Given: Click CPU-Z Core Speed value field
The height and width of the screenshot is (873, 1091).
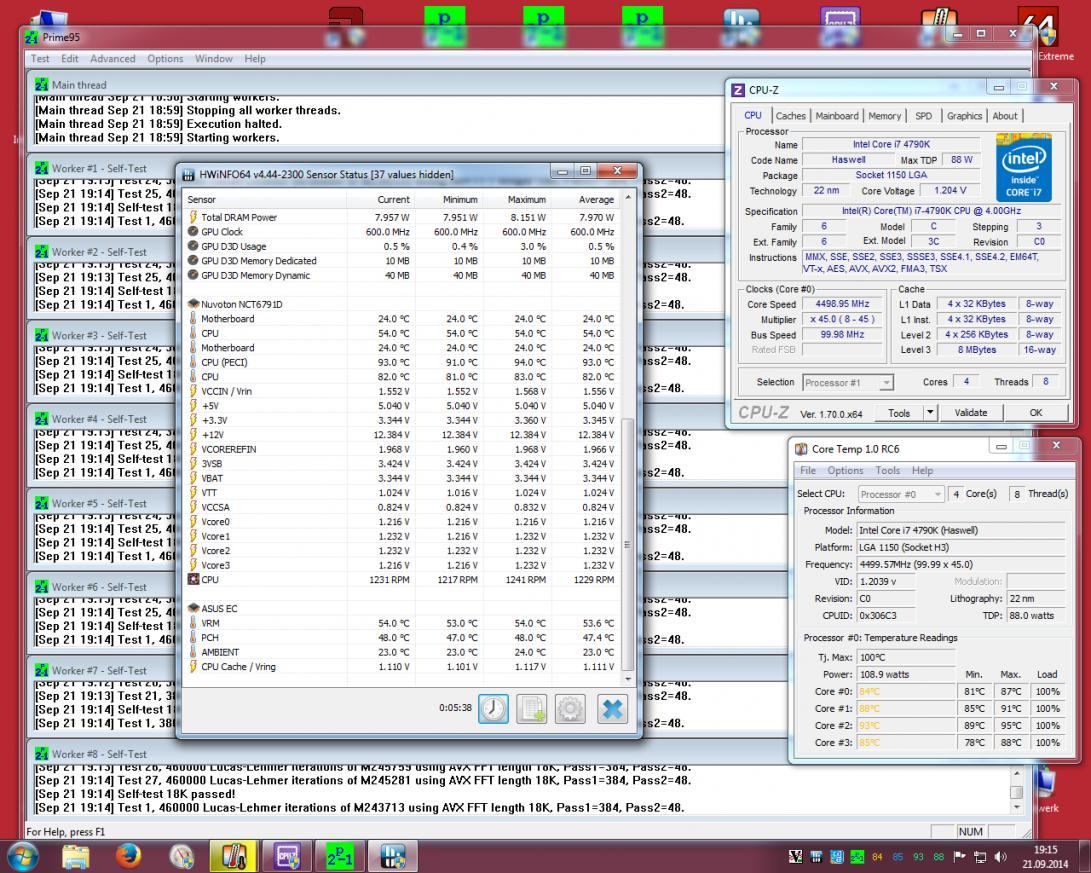Looking at the screenshot, I should pyautogui.click(x=841, y=304).
